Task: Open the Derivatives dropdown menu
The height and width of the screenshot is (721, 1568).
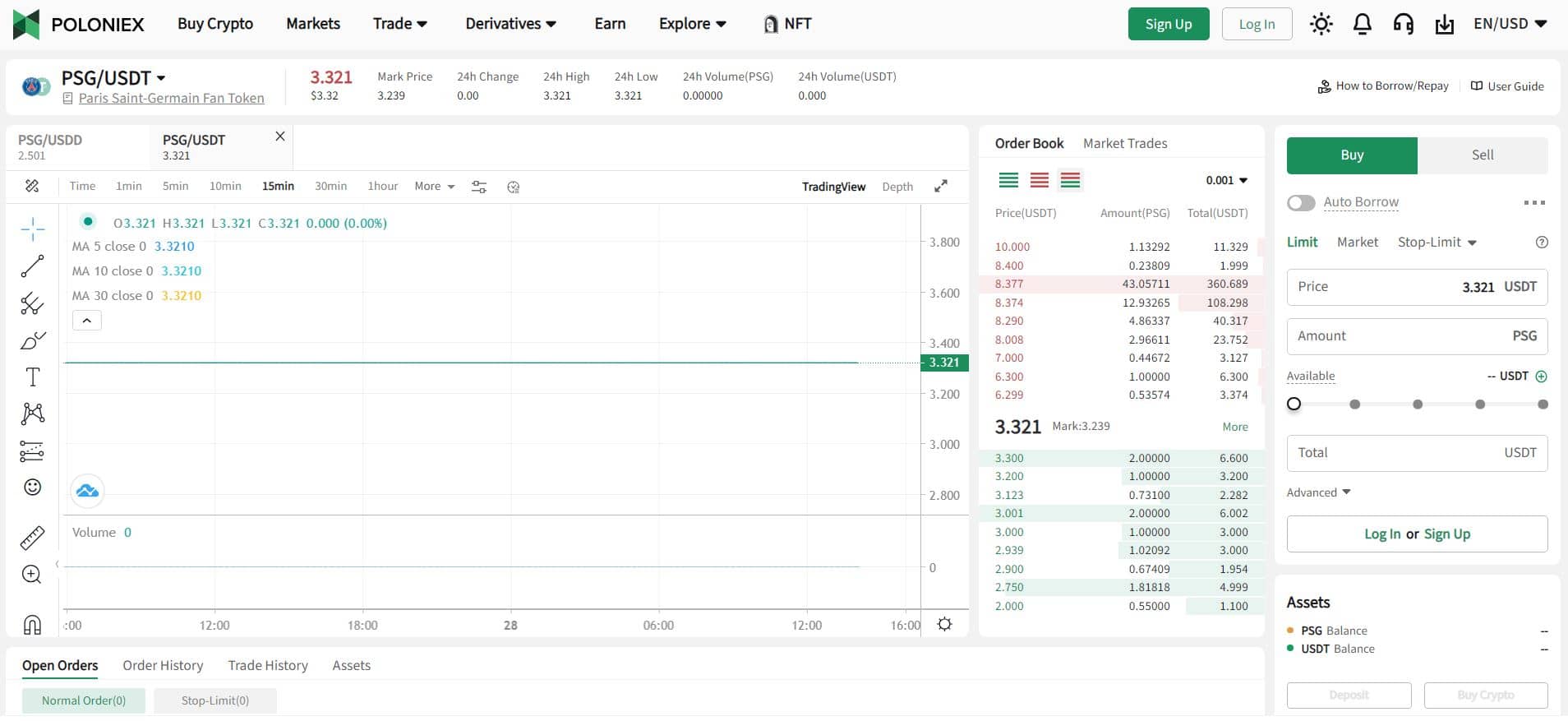Action: click(x=511, y=24)
